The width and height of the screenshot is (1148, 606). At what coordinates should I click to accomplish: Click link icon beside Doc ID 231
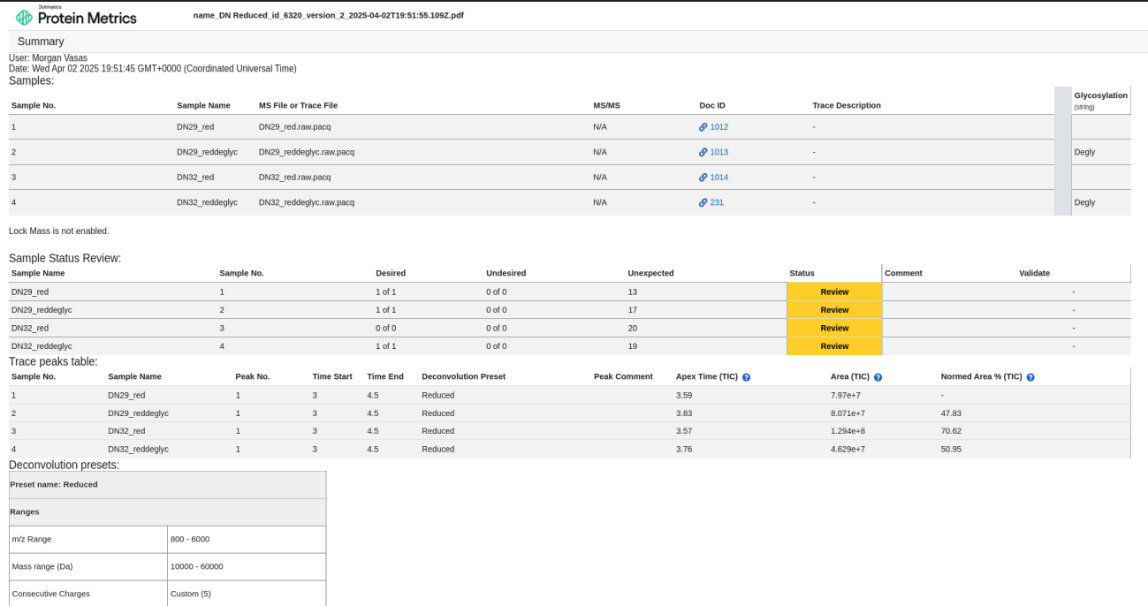pyautogui.click(x=703, y=203)
